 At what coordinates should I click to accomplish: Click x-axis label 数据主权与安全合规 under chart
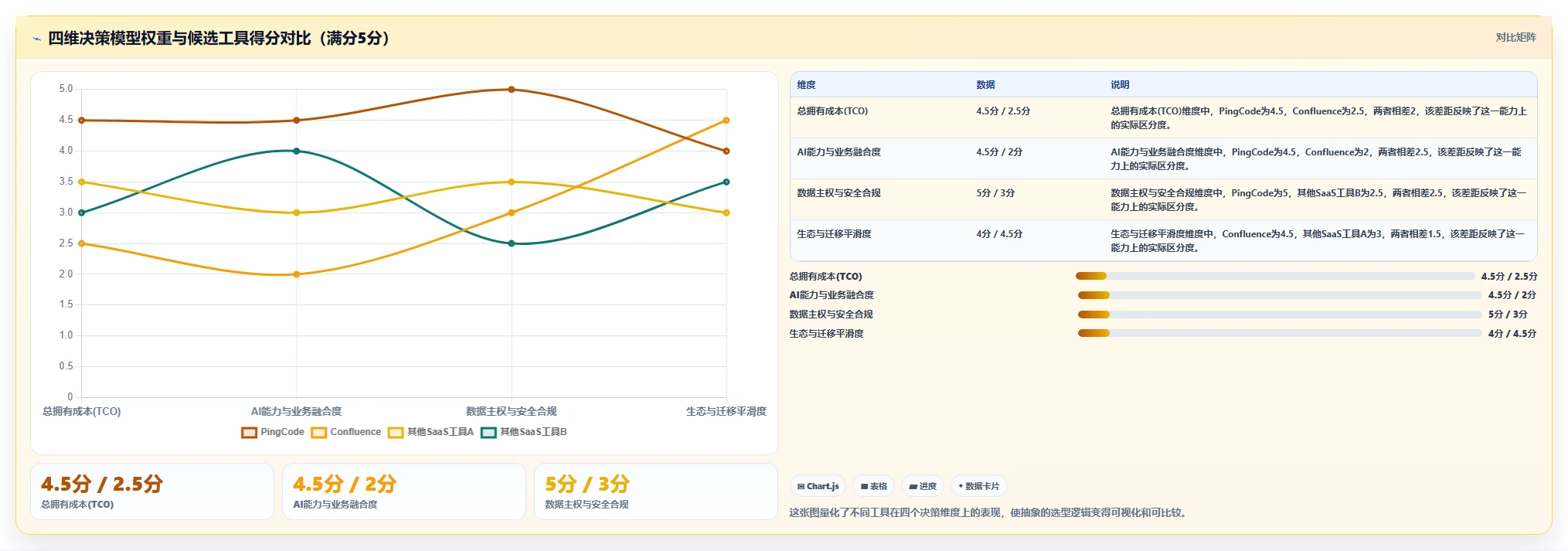pyautogui.click(x=512, y=412)
